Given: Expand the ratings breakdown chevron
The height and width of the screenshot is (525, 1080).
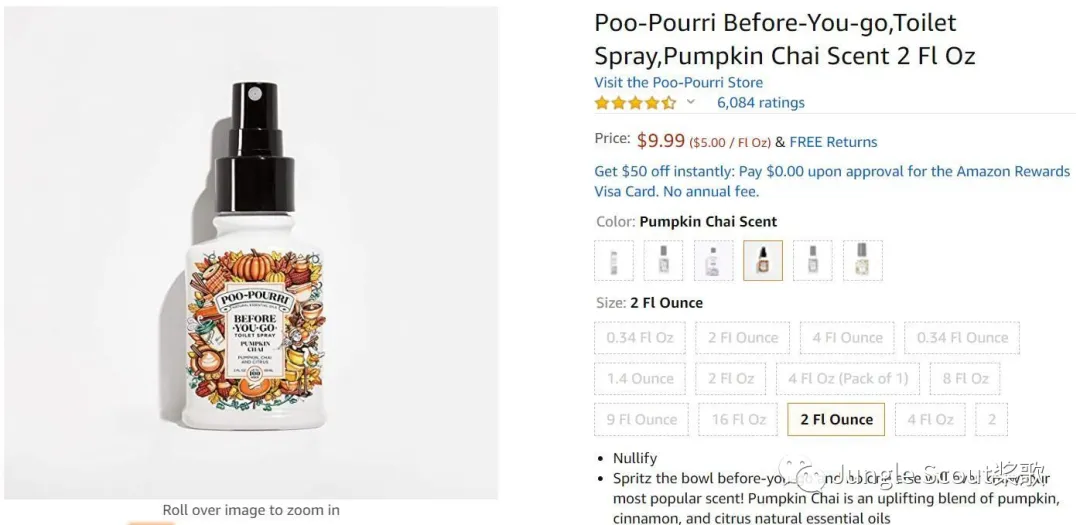Looking at the screenshot, I should [x=690, y=102].
